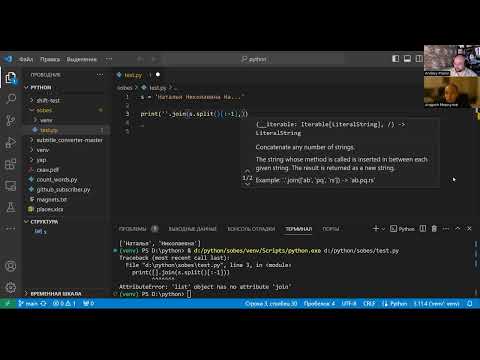The height and width of the screenshot is (360, 480).
Task: Expand the top-level venv folder
Action: tap(42, 150)
